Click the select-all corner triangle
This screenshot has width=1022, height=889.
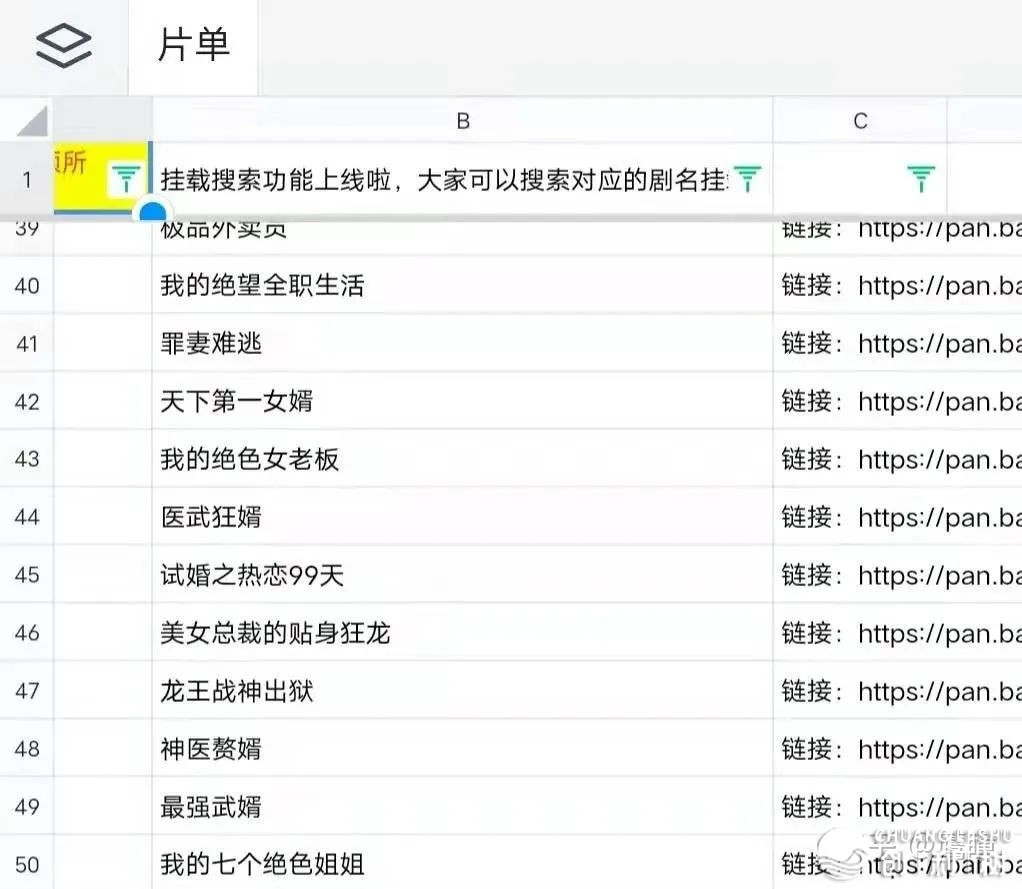(x=31, y=121)
